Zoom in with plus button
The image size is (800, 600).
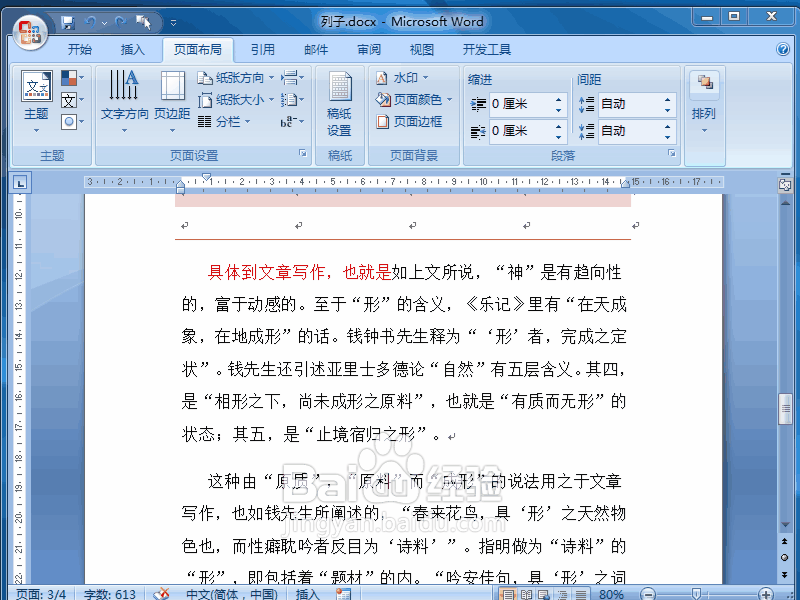[x=766, y=594]
